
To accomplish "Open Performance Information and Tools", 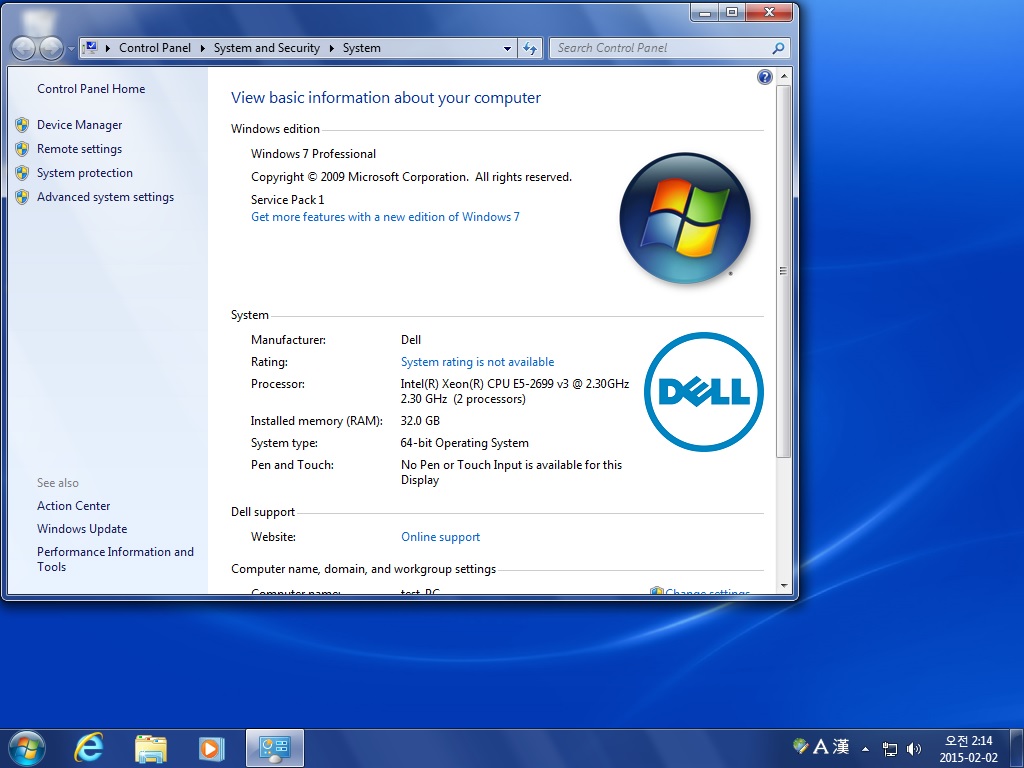I will tap(115, 559).
